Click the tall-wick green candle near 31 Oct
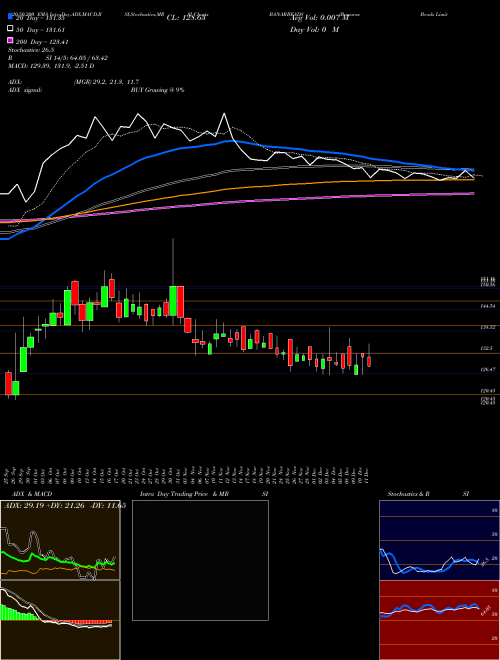This screenshot has height=660, width=500. (173, 301)
